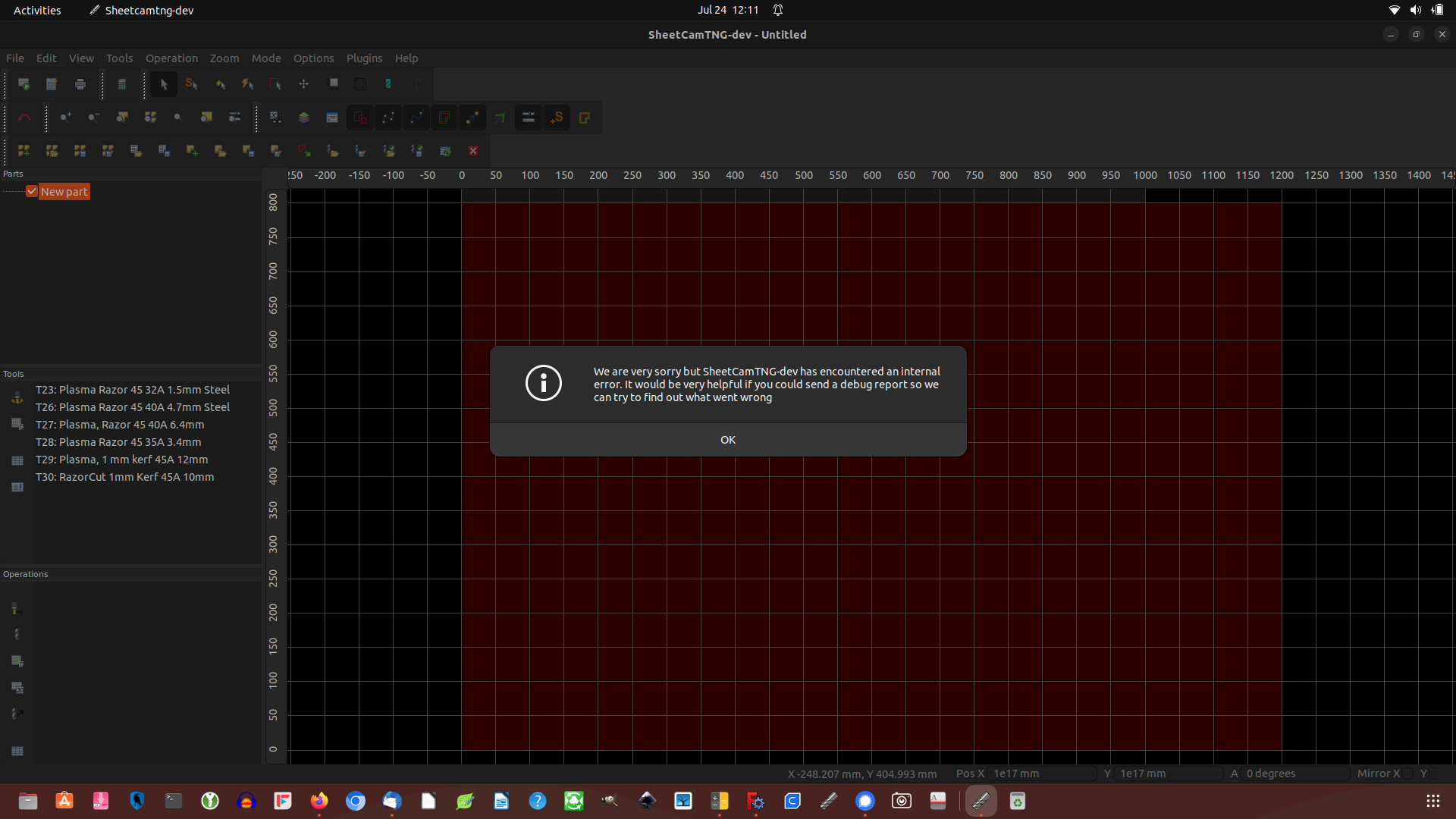Open the Options menu
Viewport: 1456px width, 819px height.
(x=313, y=58)
